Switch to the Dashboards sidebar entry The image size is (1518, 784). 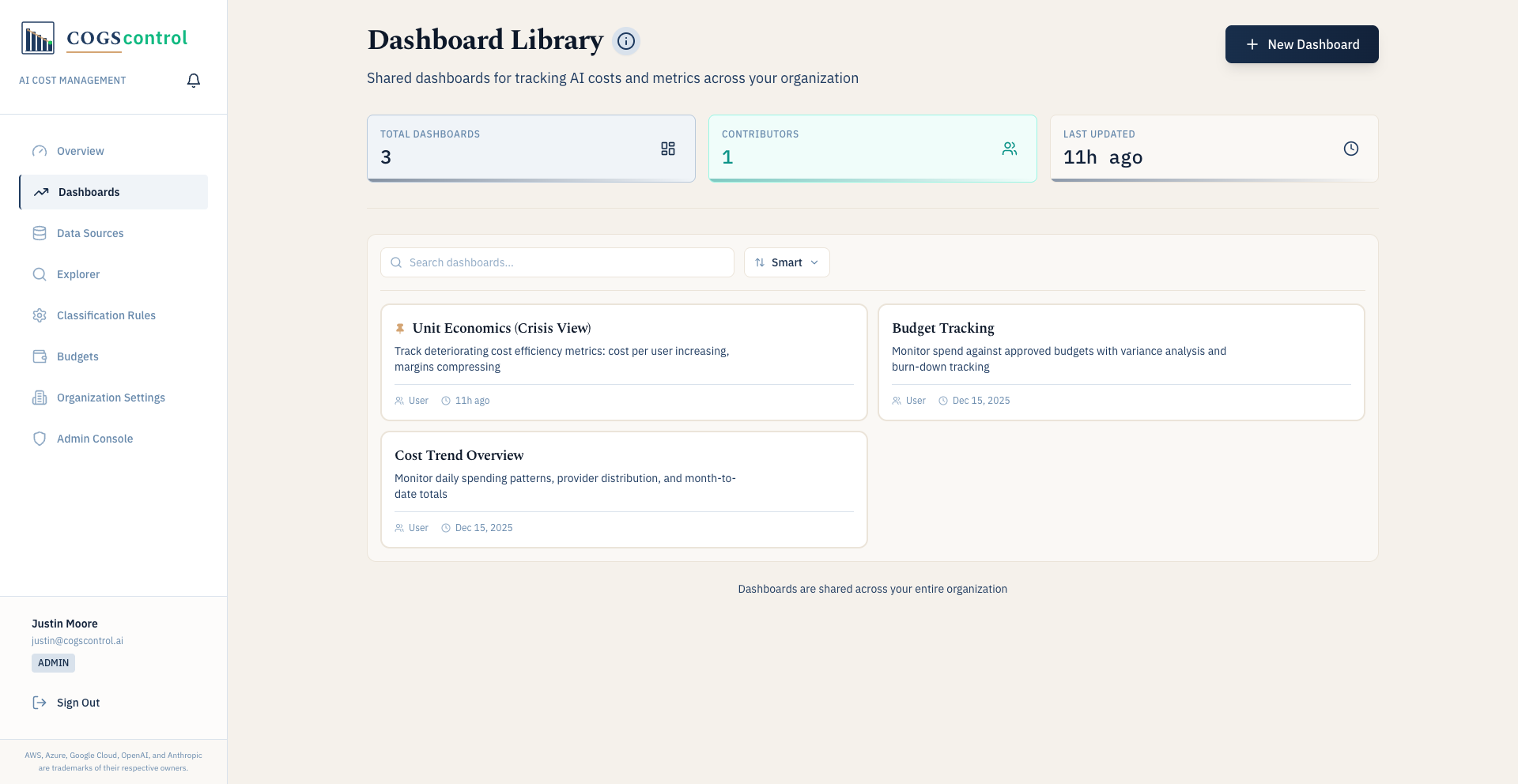coord(89,192)
